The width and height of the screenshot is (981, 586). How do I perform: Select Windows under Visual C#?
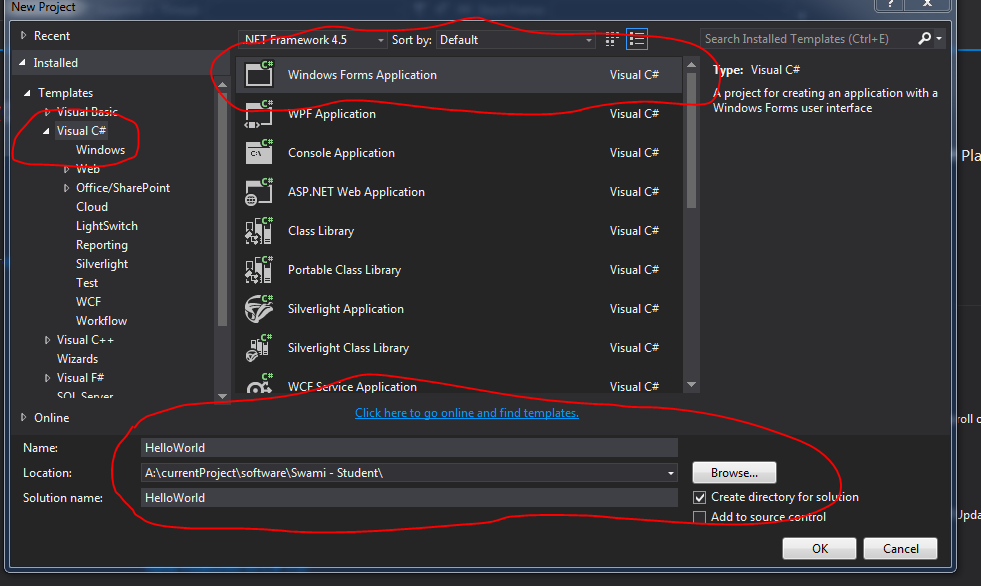(x=101, y=150)
